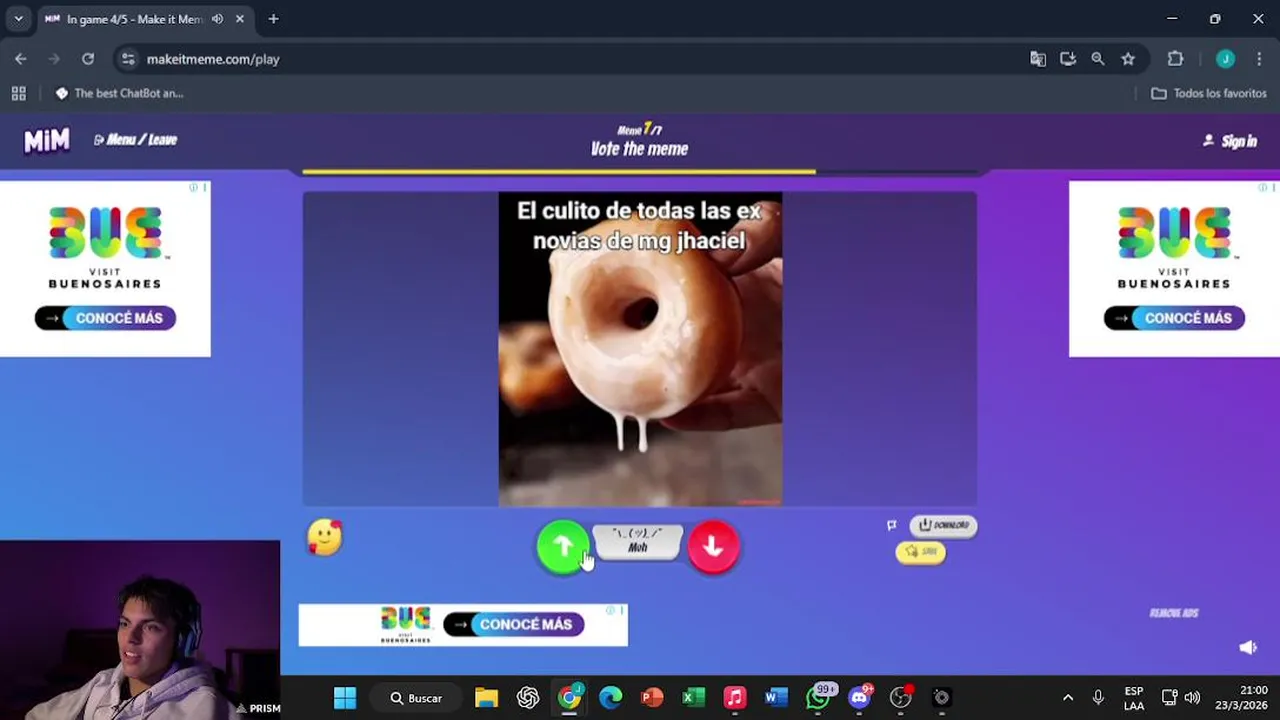Open tab search dropdown arrow
The width and height of the screenshot is (1280, 720).
18,19
